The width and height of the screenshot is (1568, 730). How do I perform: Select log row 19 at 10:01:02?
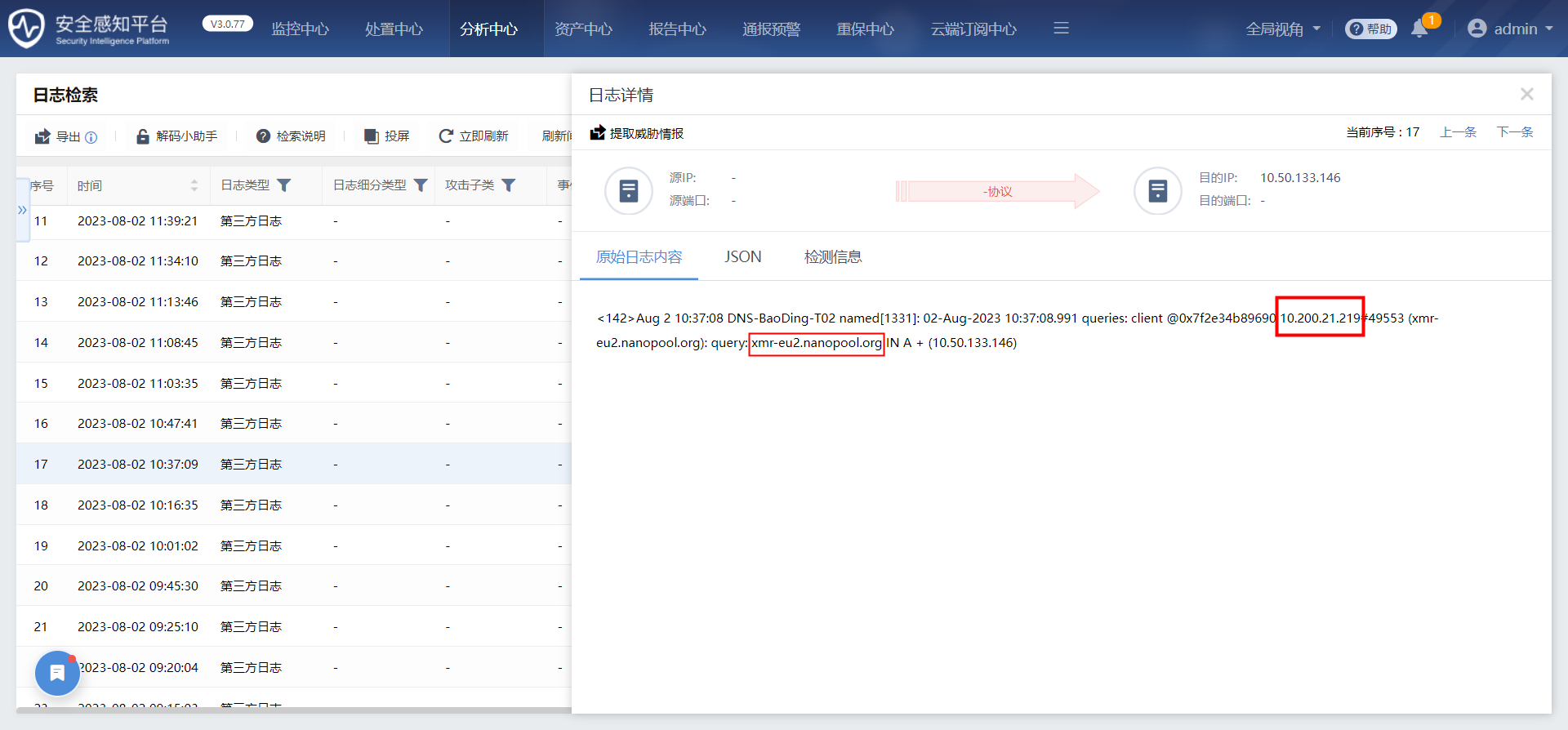[x=294, y=545]
